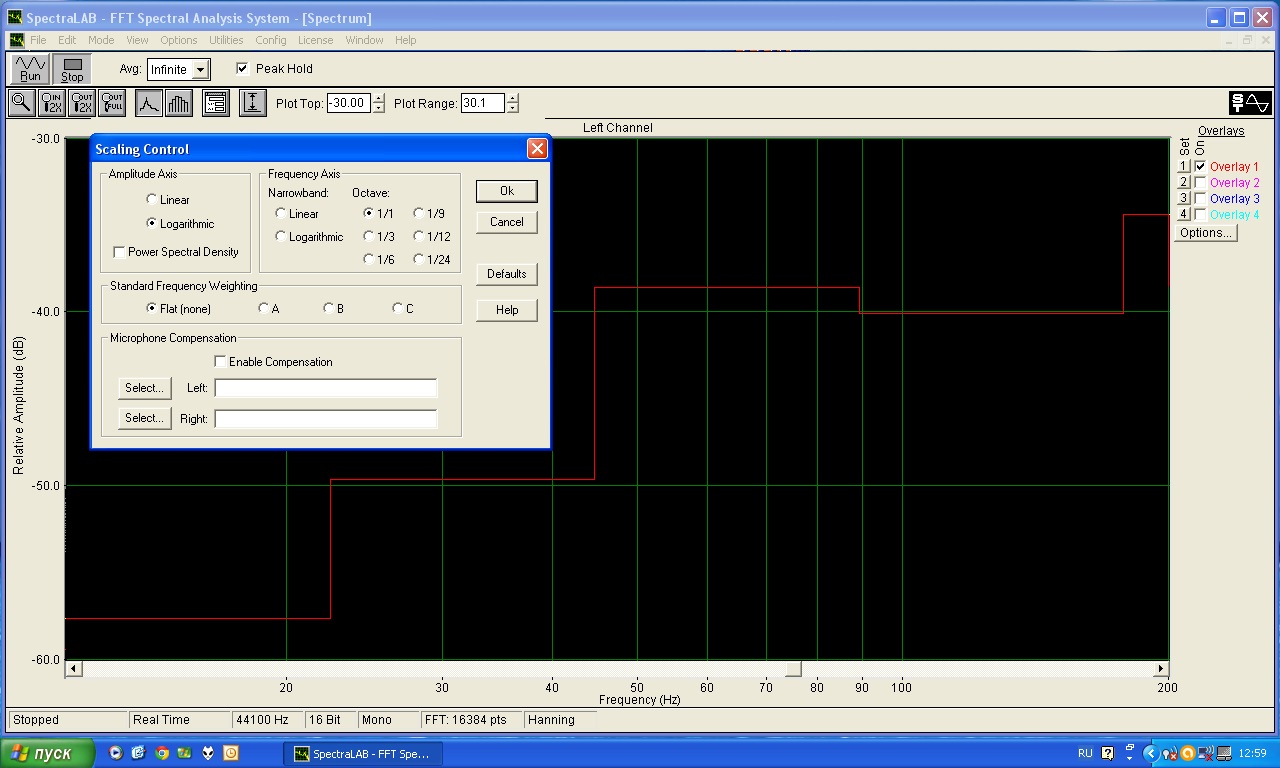Decrease Plot Range with down arrow
This screenshot has height=768, width=1280.
point(513,108)
